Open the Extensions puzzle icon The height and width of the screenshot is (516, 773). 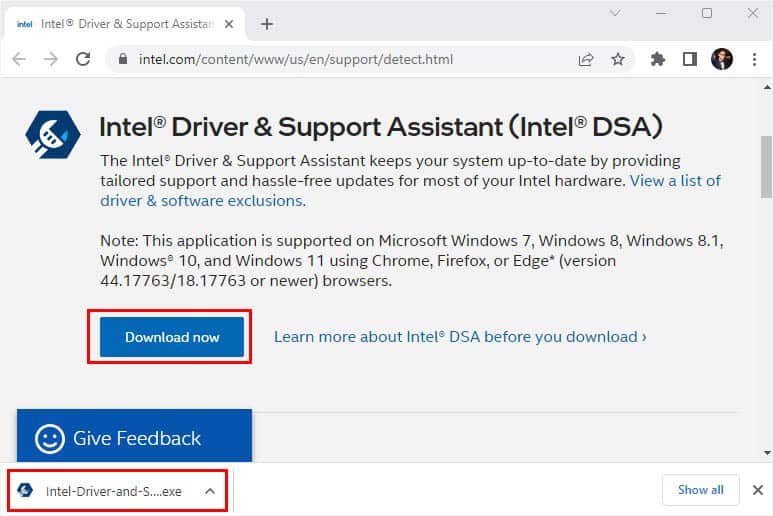(x=658, y=60)
